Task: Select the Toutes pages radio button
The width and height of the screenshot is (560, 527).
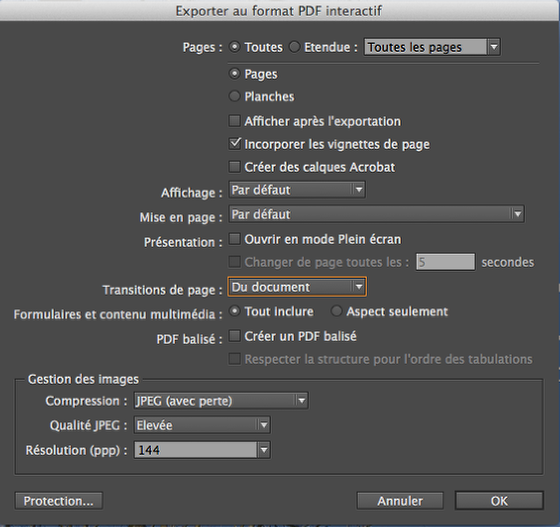Action: [x=235, y=47]
